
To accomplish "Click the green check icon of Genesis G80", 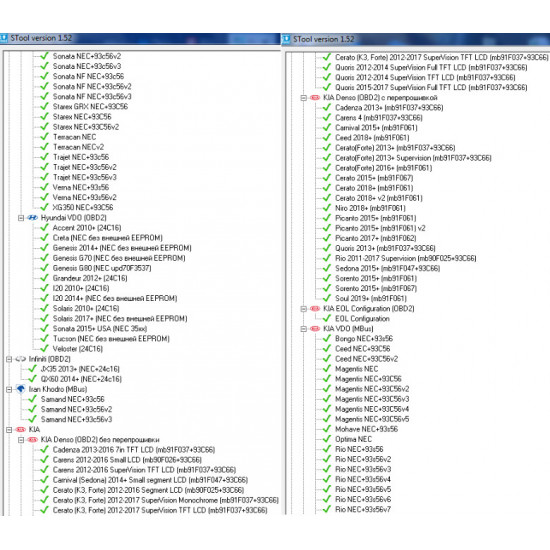I will coord(44,268).
